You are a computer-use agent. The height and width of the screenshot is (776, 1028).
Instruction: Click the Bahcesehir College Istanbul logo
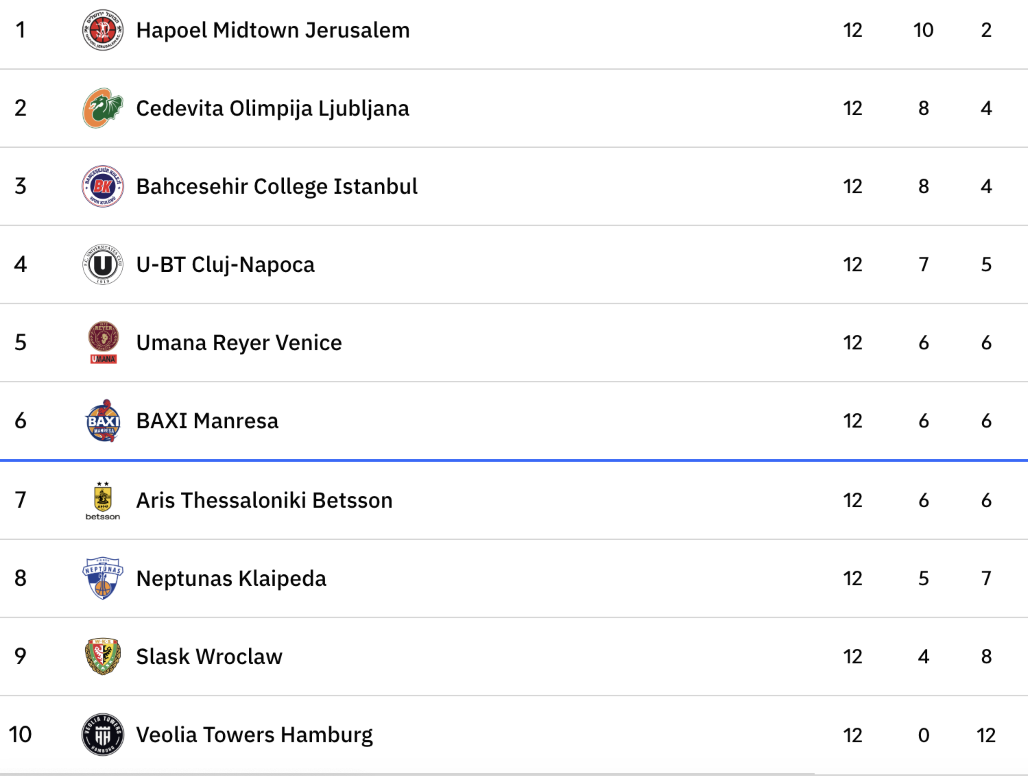102,186
